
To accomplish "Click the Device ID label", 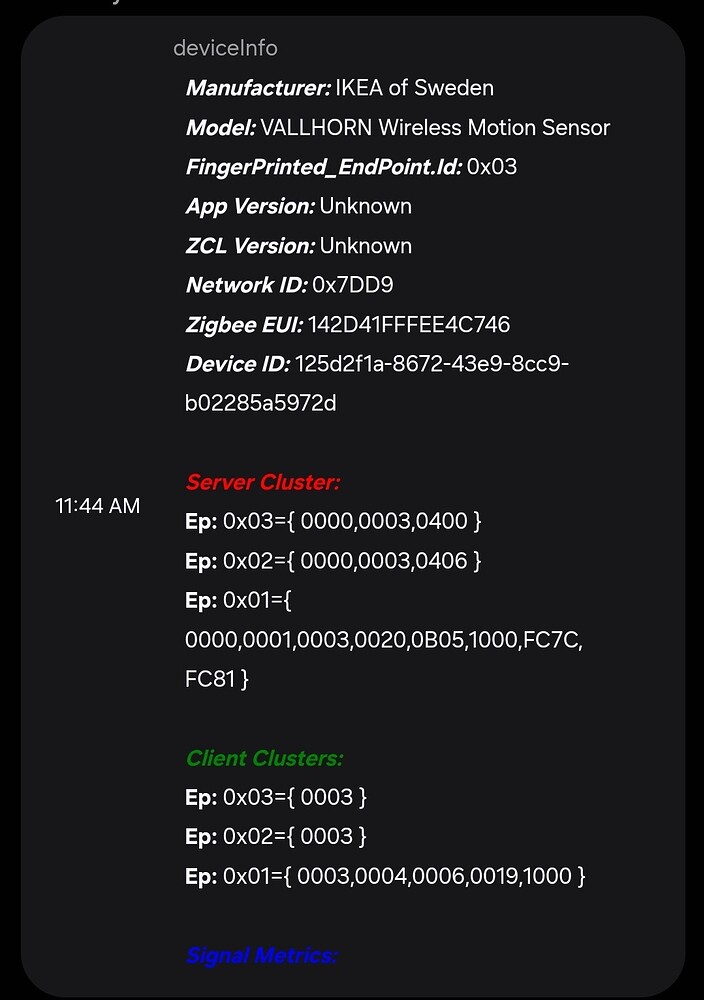I will pyautogui.click(x=237, y=364).
